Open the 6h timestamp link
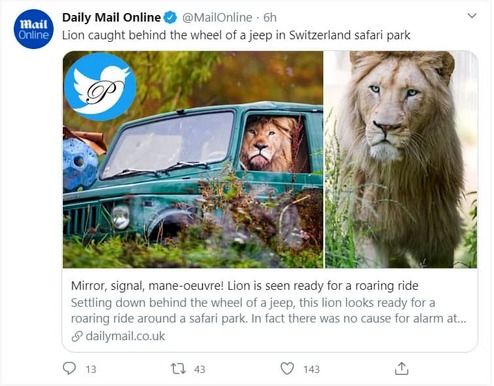 (270, 18)
